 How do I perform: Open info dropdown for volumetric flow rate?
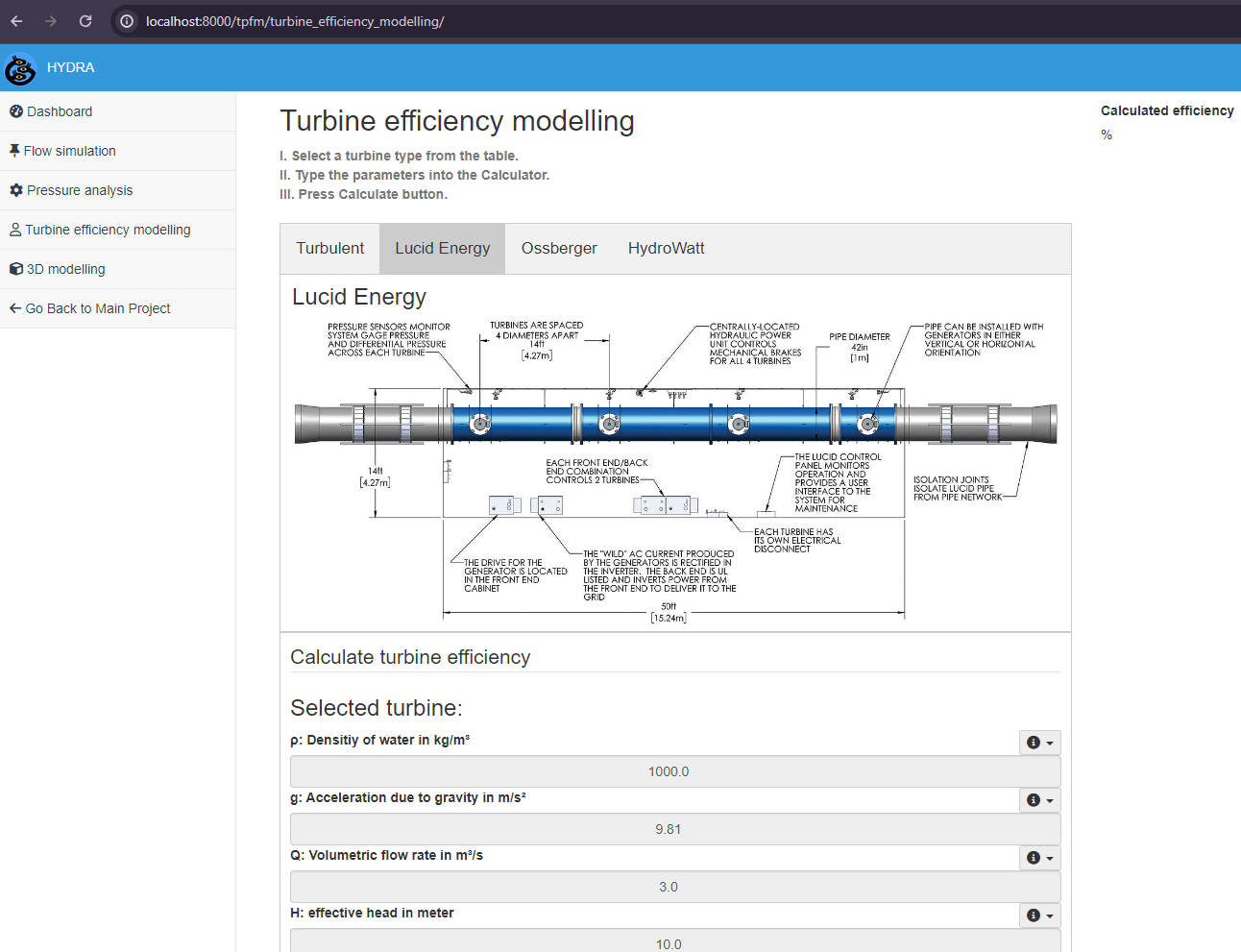[x=1040, y=858]
